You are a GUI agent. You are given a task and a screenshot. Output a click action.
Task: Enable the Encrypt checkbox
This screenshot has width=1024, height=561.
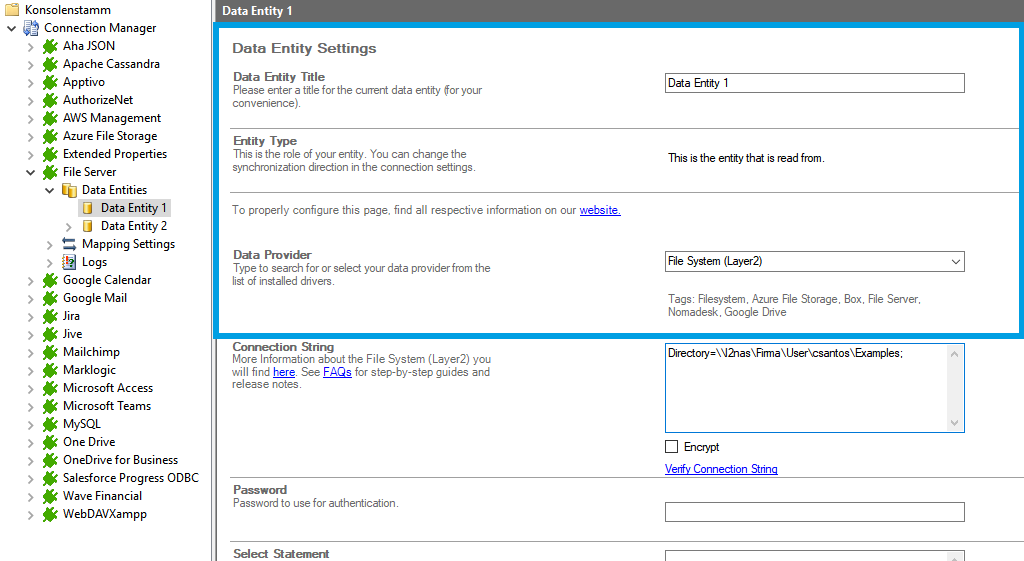click(x=671, y=447)
